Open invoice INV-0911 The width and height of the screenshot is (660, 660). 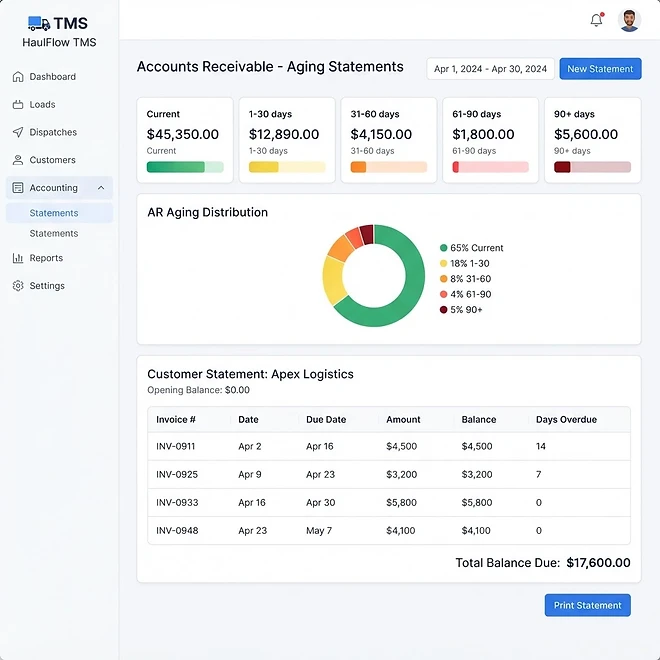coord(176,446)
